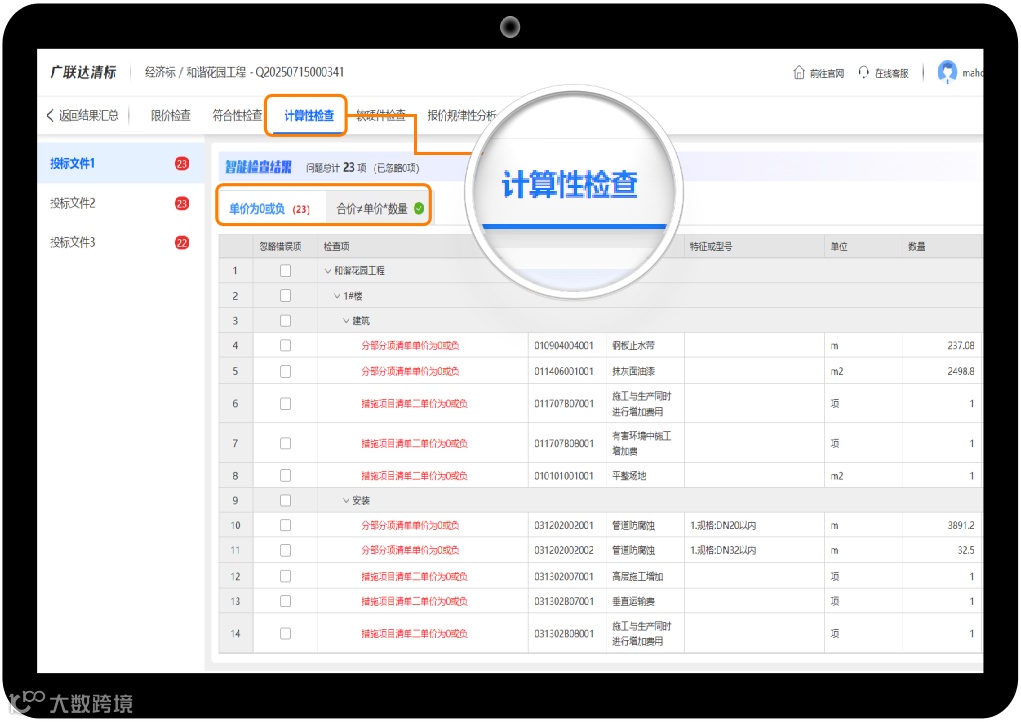Click red badge 23 beside 投标文件1

click(x=182, y=163)
